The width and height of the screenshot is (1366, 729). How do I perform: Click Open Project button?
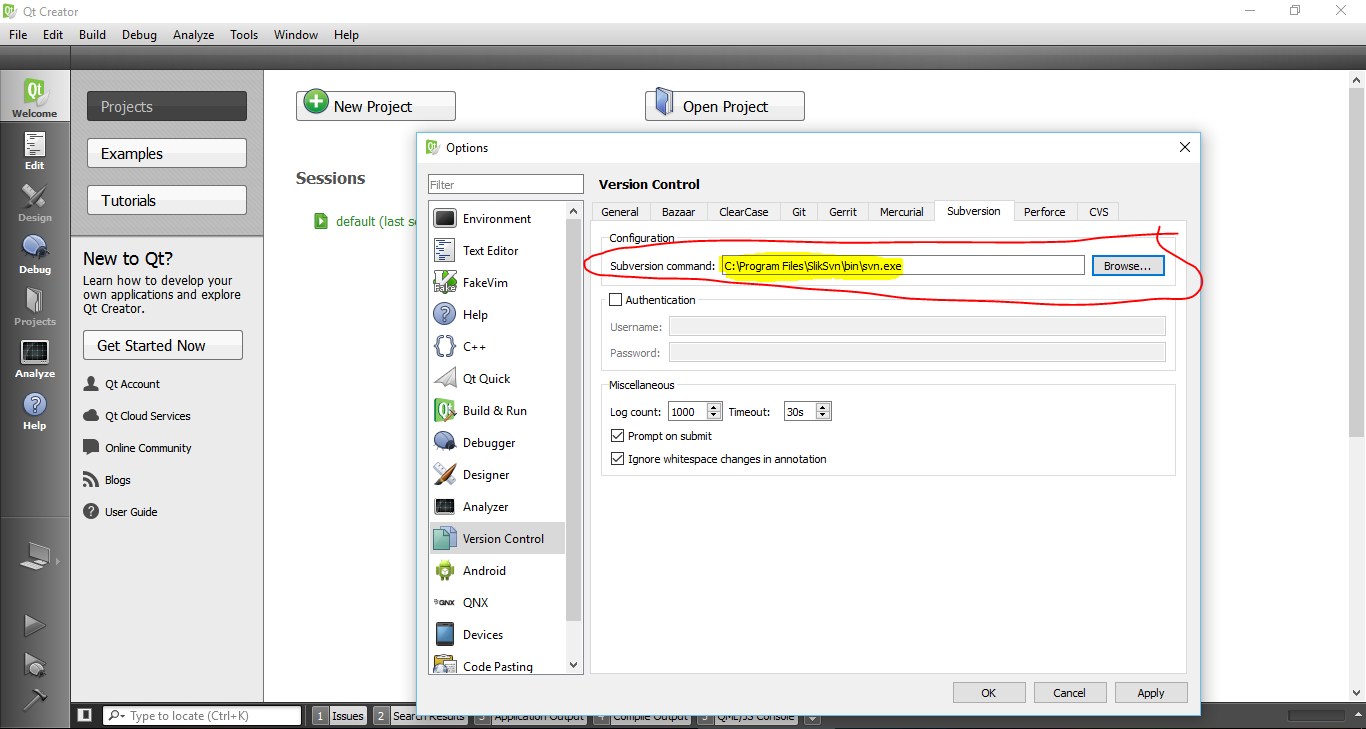[x=725, y=106]
